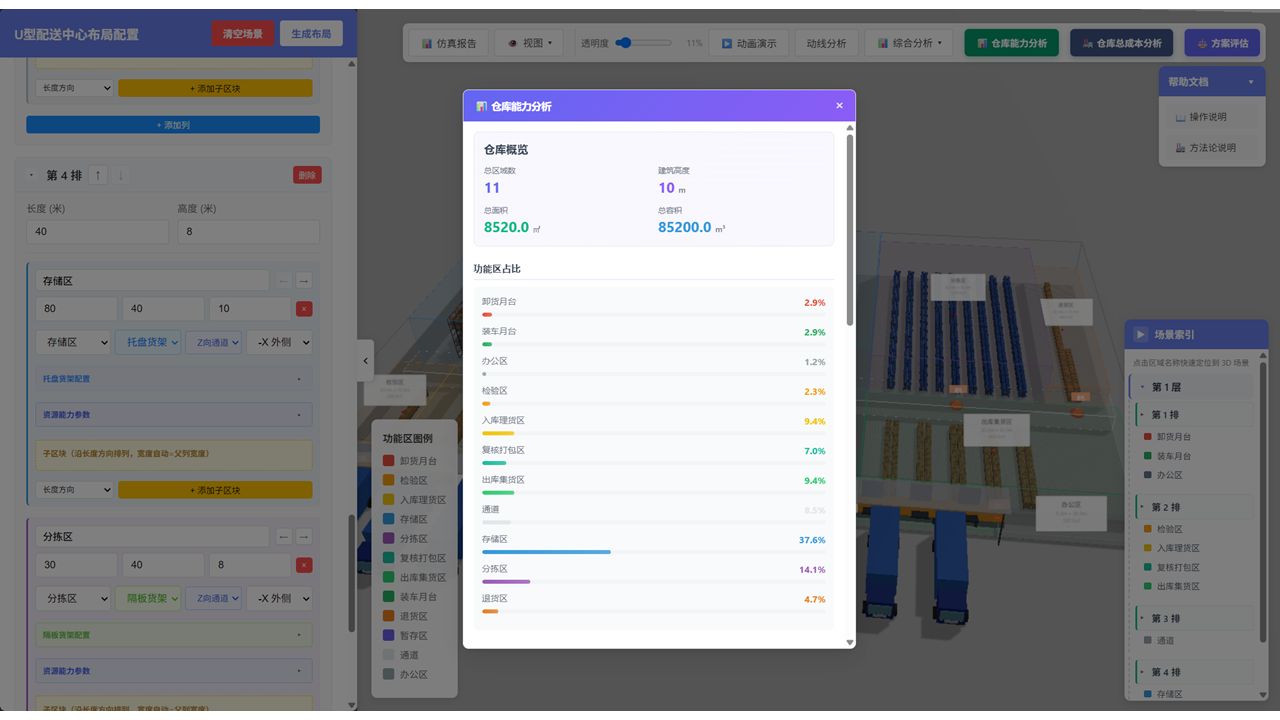Click the chart icon in the dialog title
This screenshot has width=1280, height=720.
click(x=481, y=106)
